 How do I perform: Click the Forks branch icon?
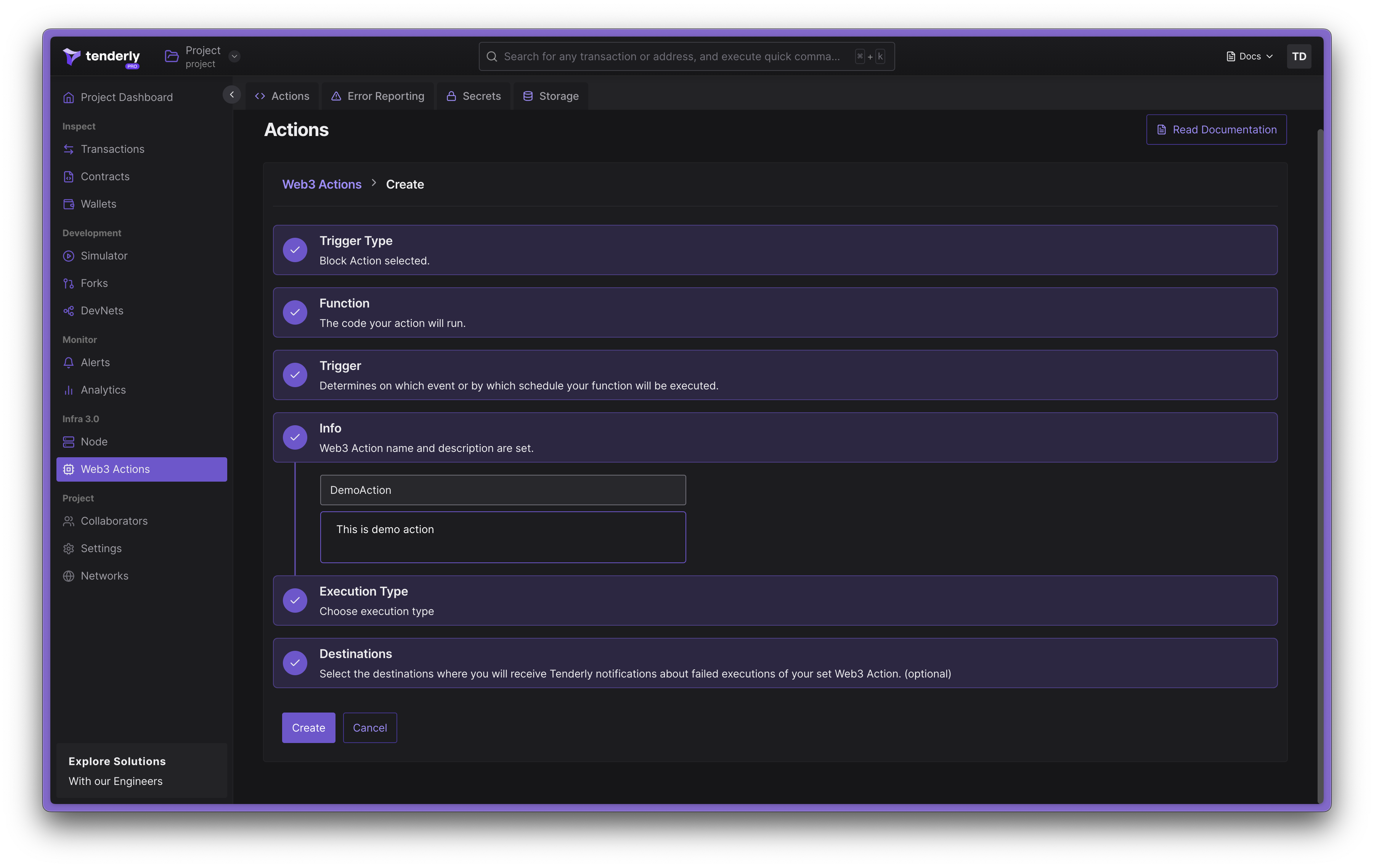pyautogui.click(x=69, y=283)
